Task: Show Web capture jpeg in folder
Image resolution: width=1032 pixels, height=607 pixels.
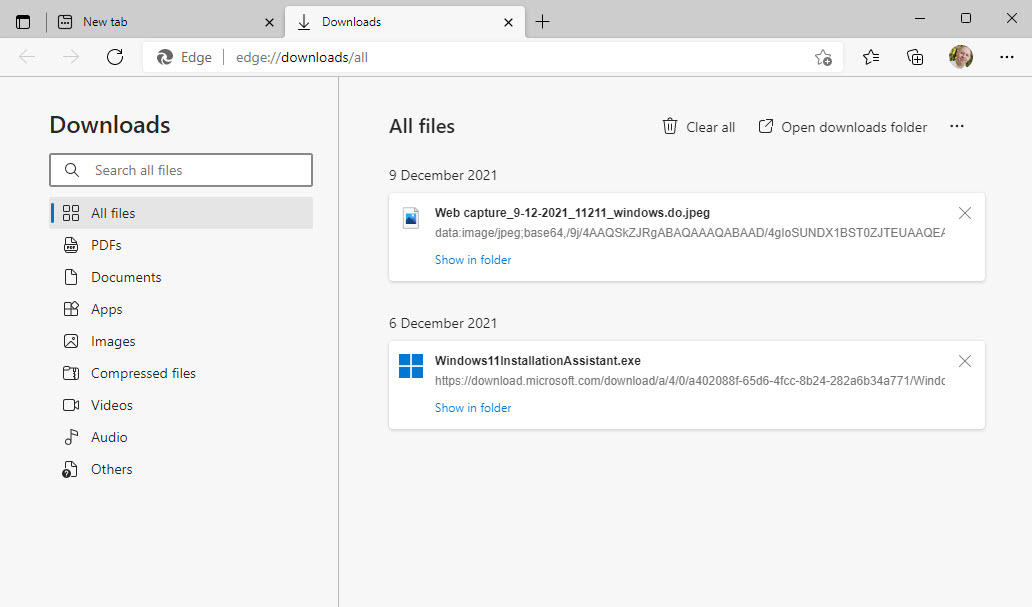Action: (x=473, y=260)
